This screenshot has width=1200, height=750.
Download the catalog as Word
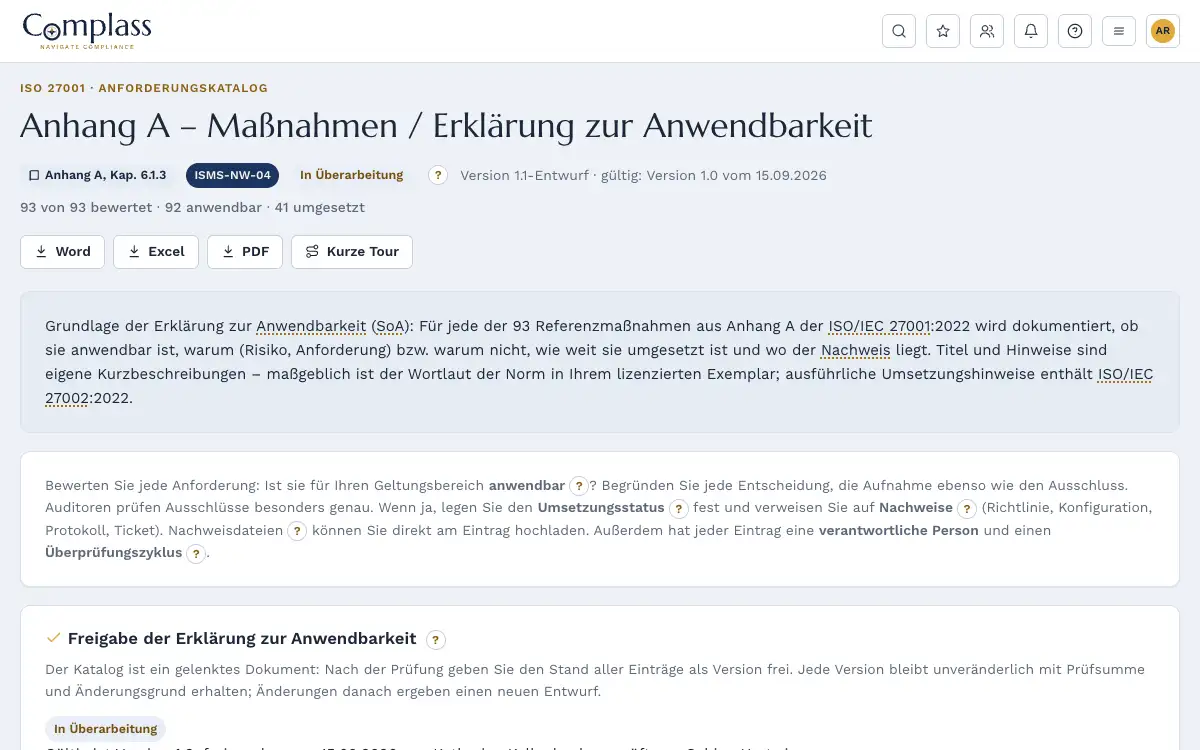(x=63, y=252)
